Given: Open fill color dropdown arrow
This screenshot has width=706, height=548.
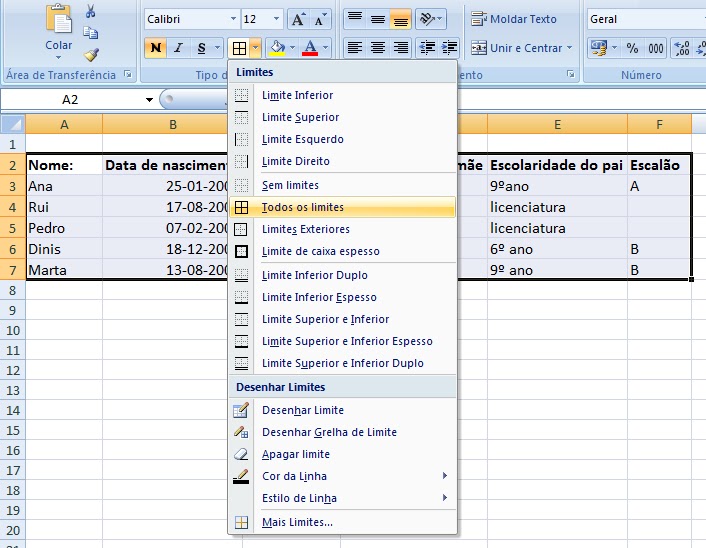Looking at the screenshot, I should pos(292,48).
